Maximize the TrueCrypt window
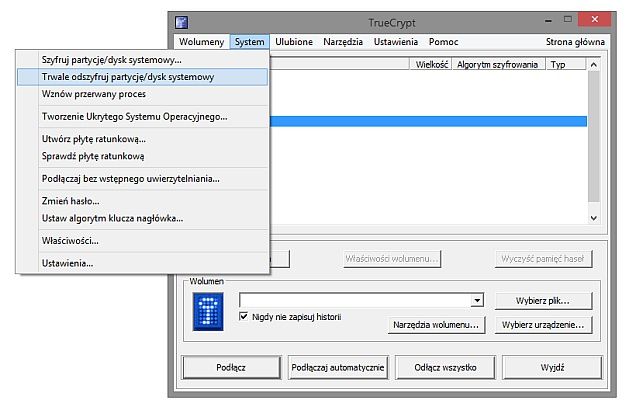The image size is (630, 407). point(568,19)
